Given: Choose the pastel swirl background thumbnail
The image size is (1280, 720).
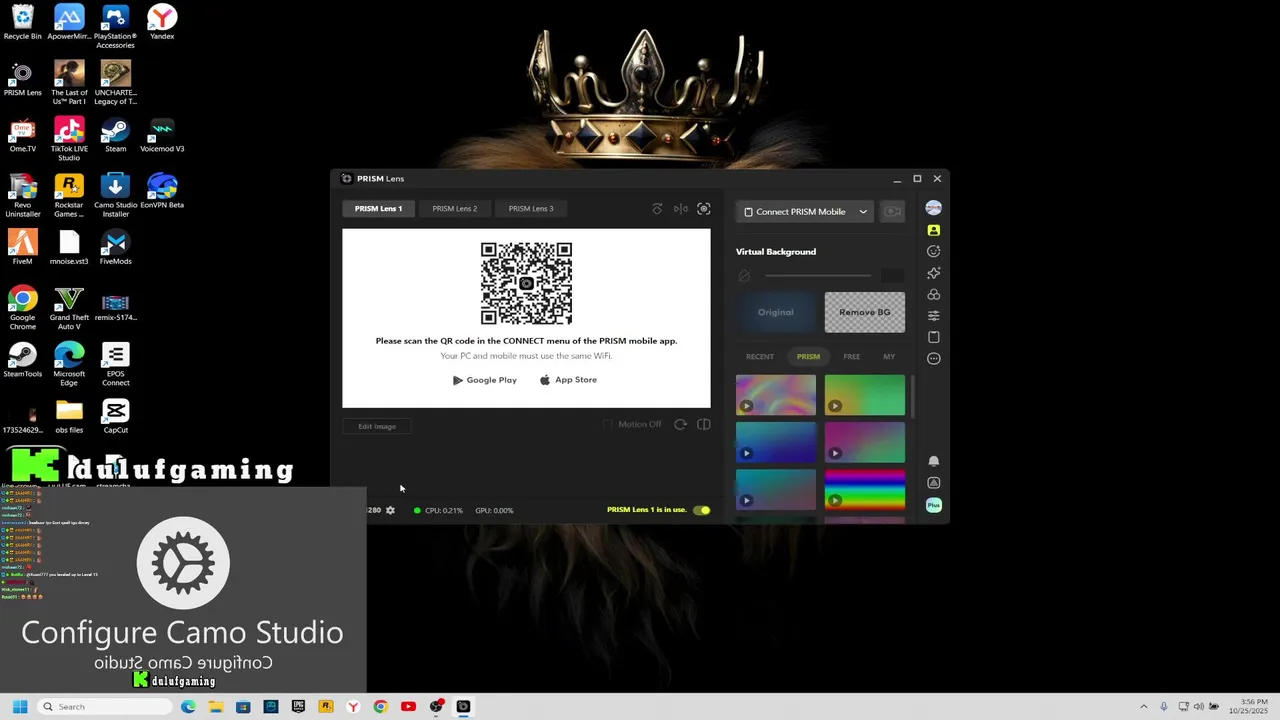Looking at the screenshot, I should [x=775, y=395].
